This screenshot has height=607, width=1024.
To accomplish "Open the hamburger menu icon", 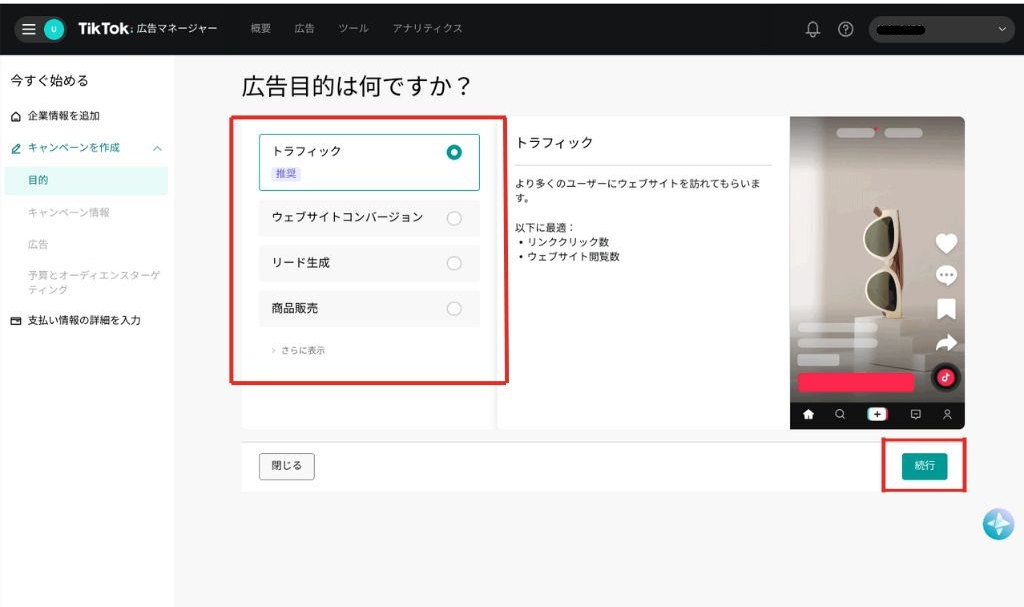I will tap(28, 29).
